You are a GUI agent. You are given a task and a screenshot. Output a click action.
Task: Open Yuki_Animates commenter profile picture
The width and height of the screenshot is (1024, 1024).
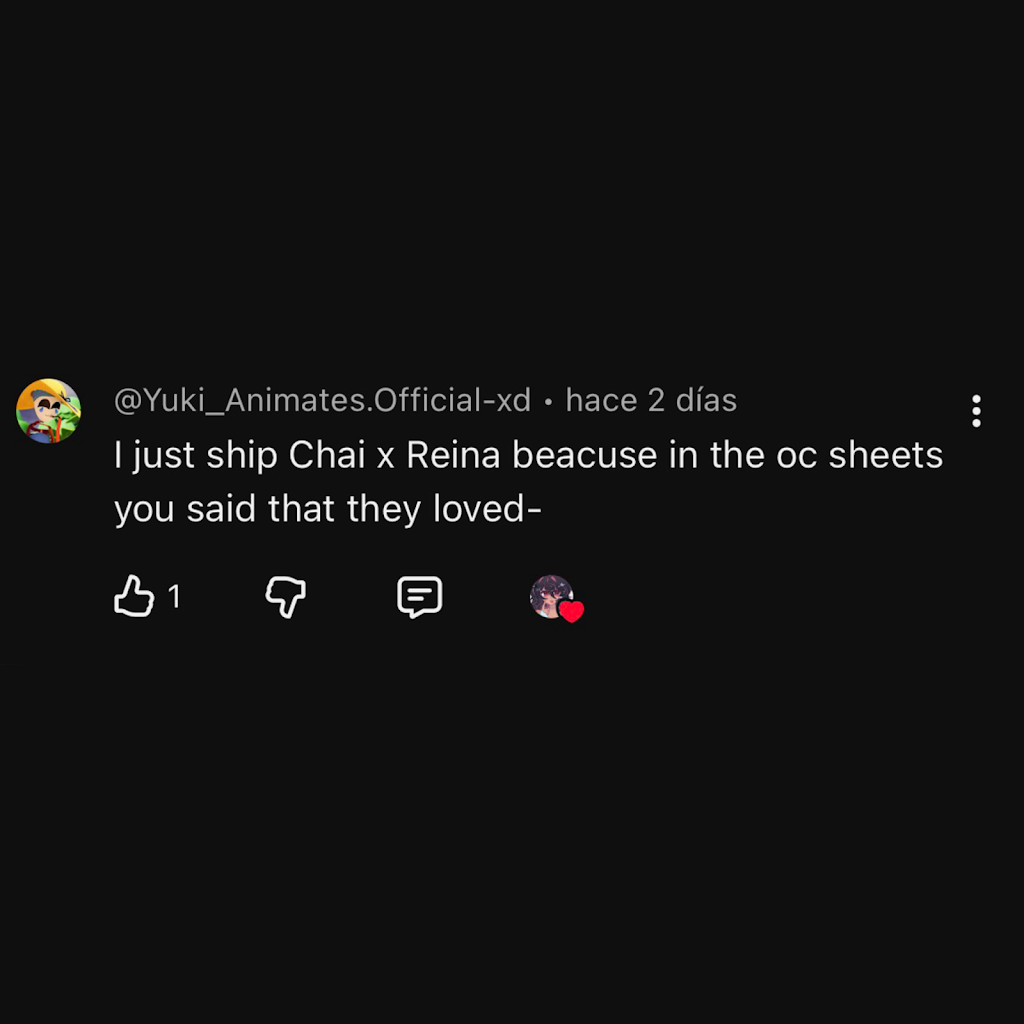pyautogui.click(x=48, y=411)
